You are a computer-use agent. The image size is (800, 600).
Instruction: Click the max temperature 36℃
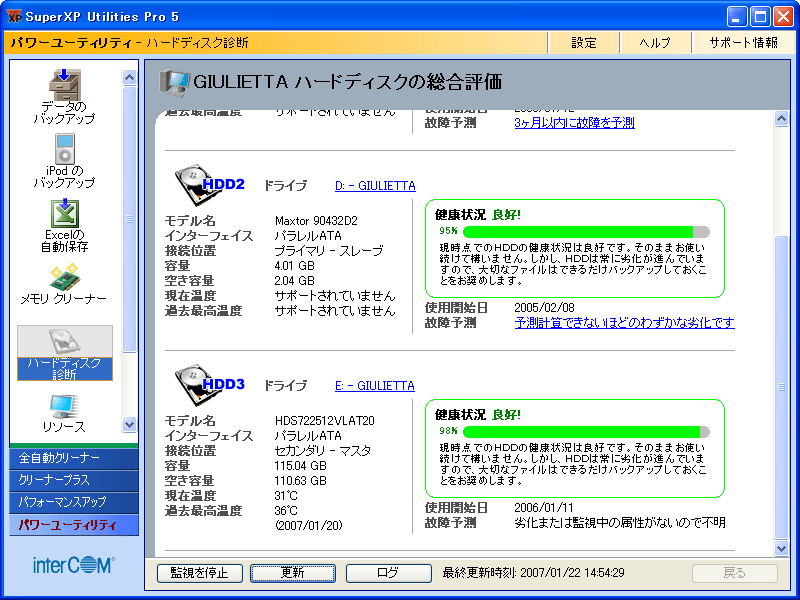tap(286, 511)
